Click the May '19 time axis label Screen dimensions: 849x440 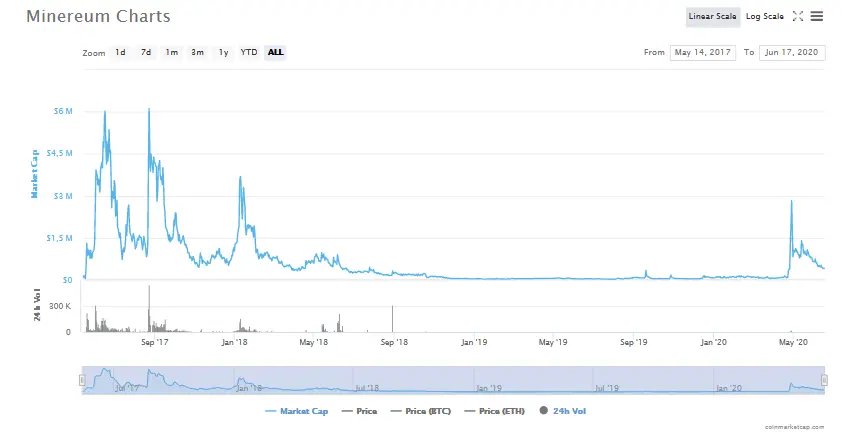point(553,342)
